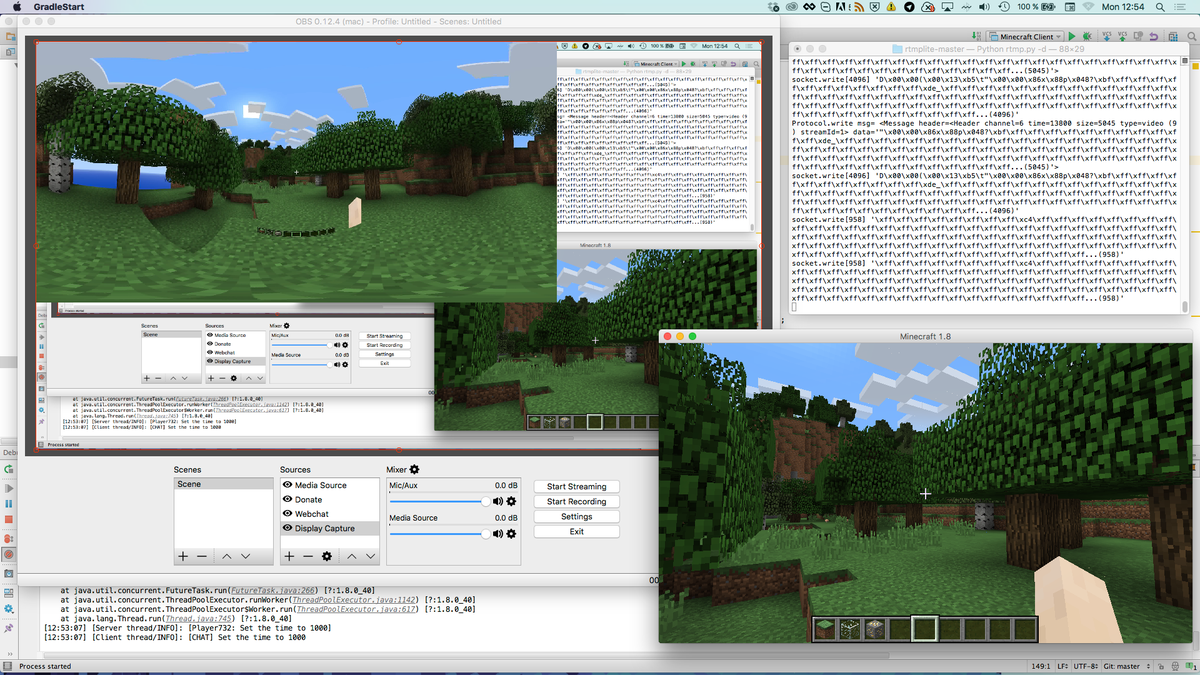Move the scene down in Scenes list
Viewport: 1200px width, 675px height.
click(x=246, y=556)
